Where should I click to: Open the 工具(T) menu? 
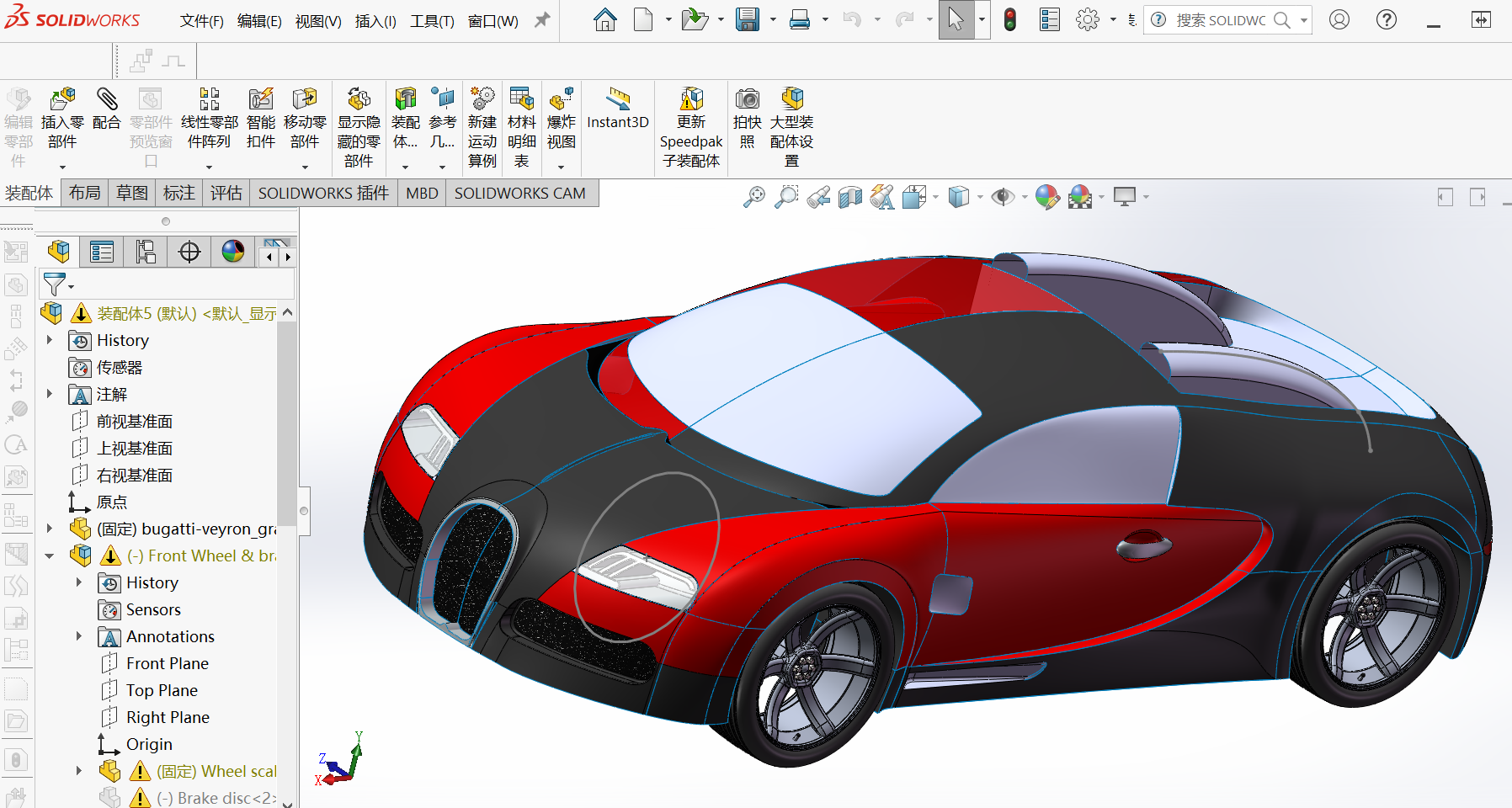pos(432,21)
